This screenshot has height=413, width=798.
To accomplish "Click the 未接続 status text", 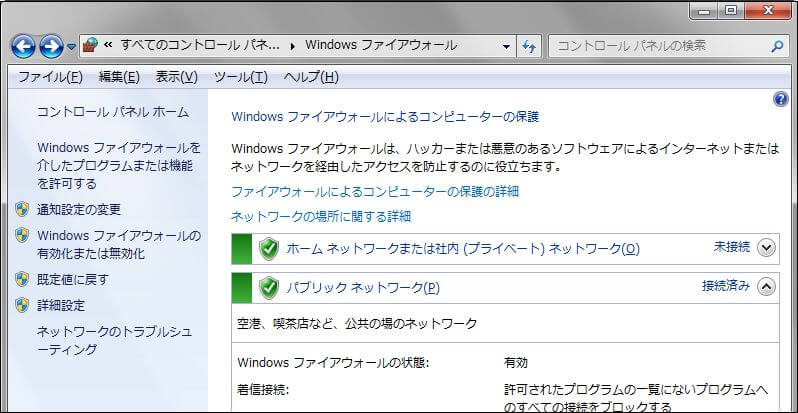I will (x=732, y=248).
